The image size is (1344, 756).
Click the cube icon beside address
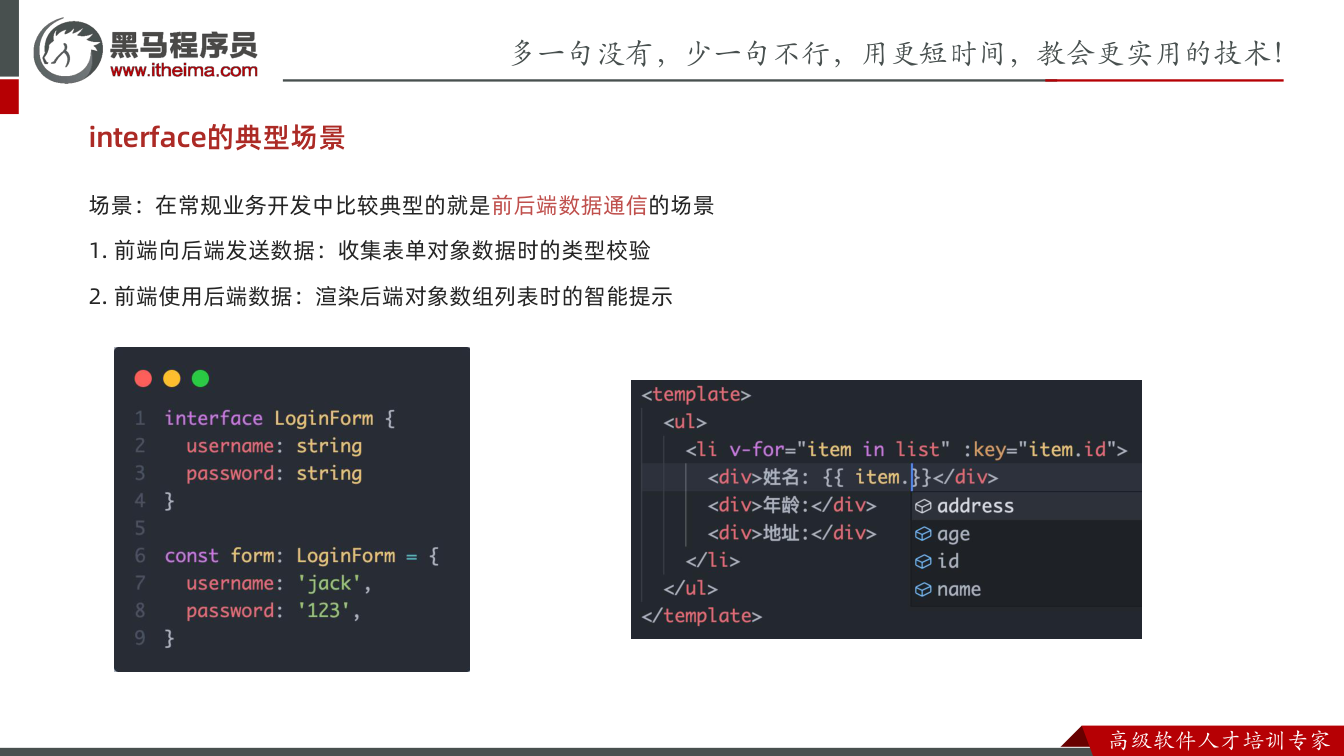pyautogui.click(x=923, y=506)
